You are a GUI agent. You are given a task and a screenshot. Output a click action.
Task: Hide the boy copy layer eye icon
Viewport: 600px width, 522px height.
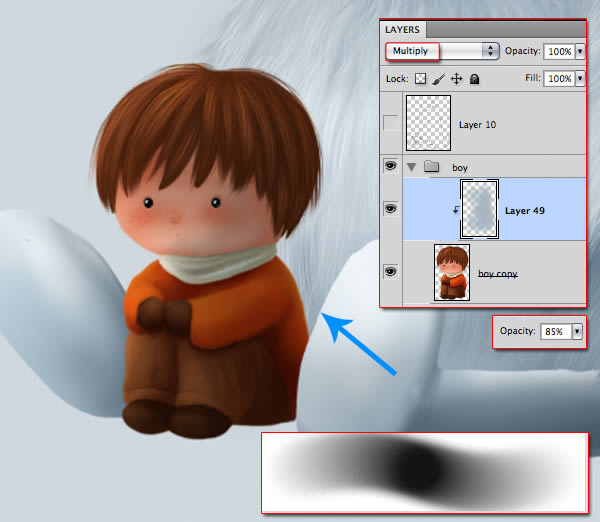tap(390, 271)
